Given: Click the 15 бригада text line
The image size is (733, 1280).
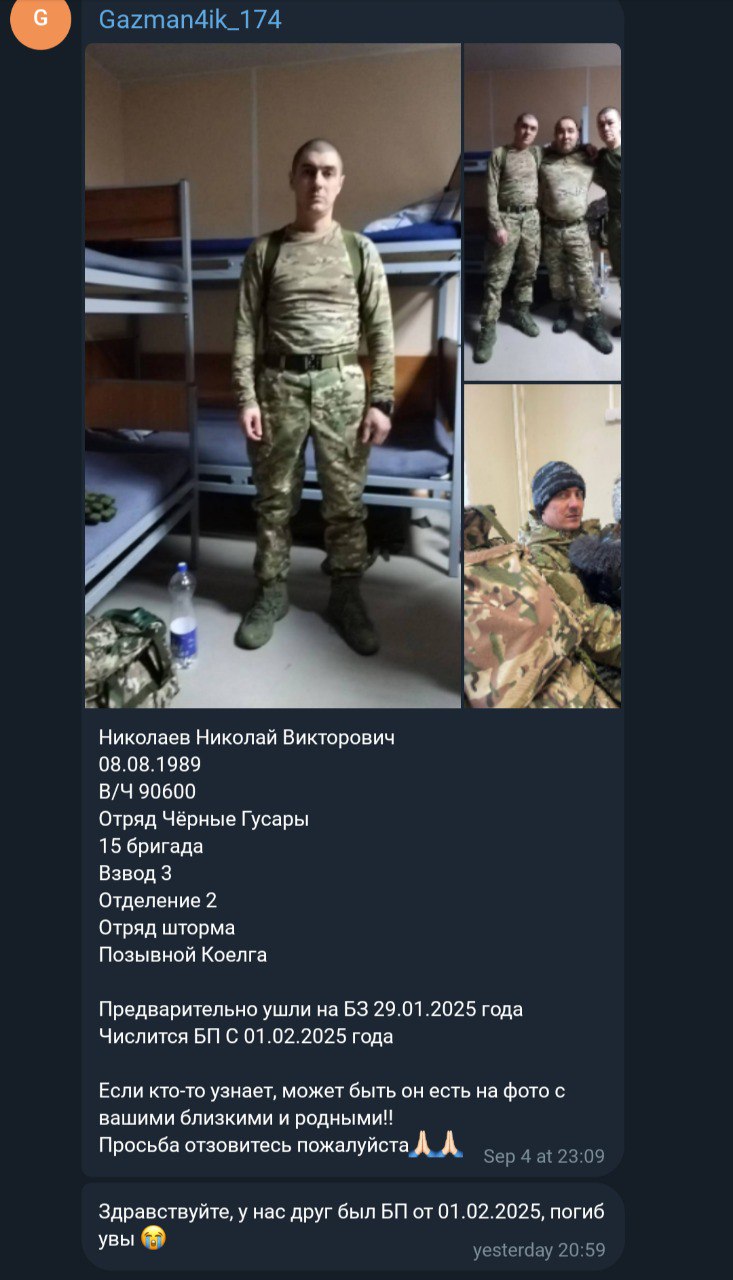Looking at the screenshot, I should (151, 846).
